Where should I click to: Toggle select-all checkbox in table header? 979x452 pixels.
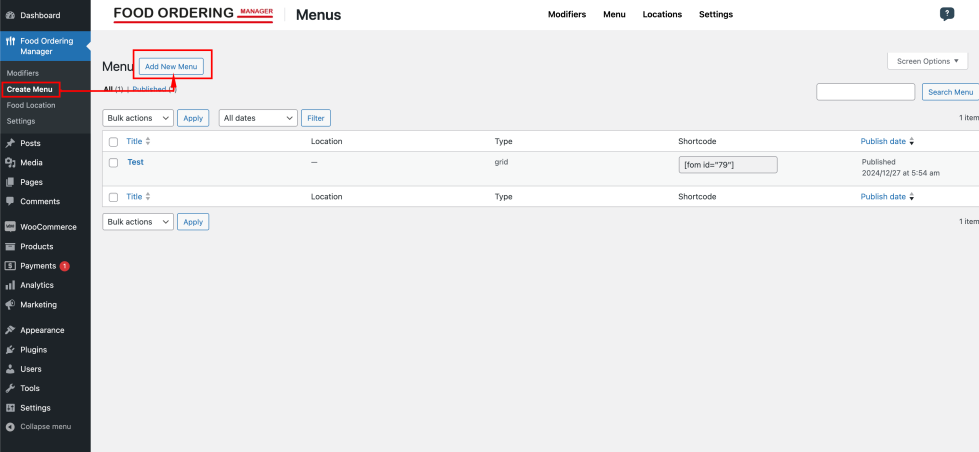point(113,142)
